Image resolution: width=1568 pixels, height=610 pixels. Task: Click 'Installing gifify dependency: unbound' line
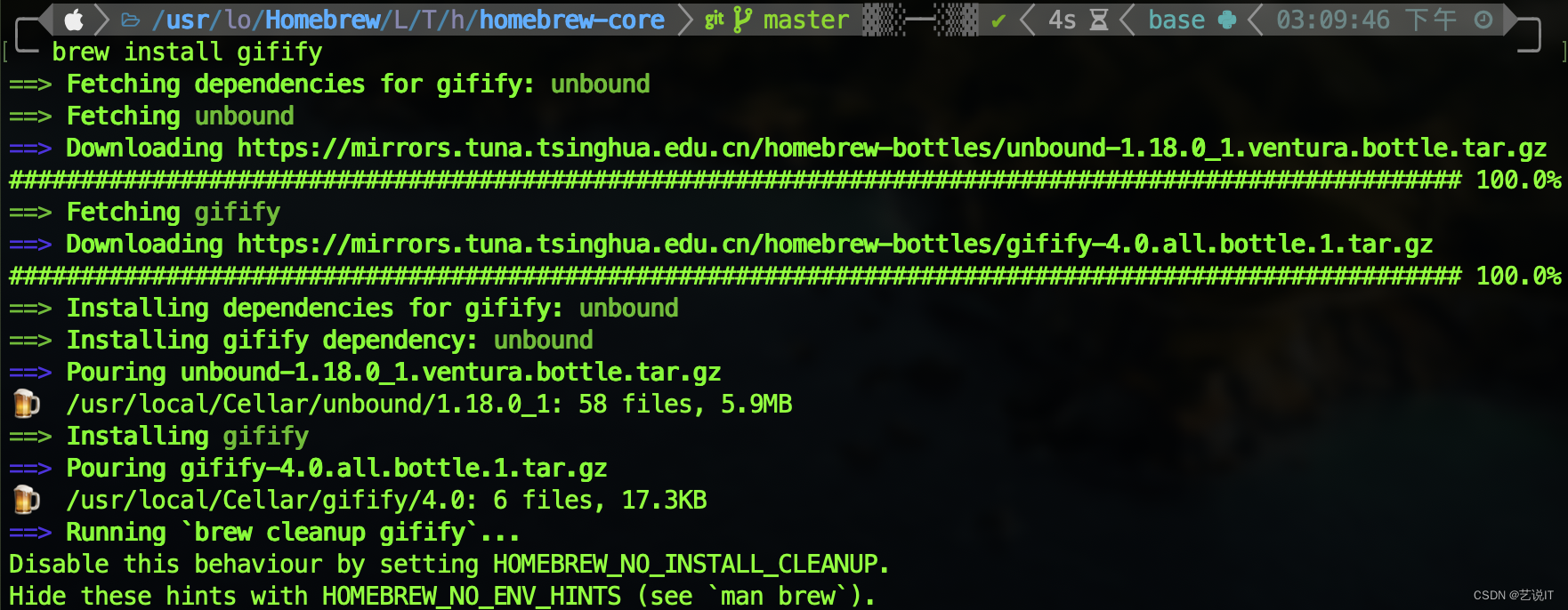click(x=301, y=340)
